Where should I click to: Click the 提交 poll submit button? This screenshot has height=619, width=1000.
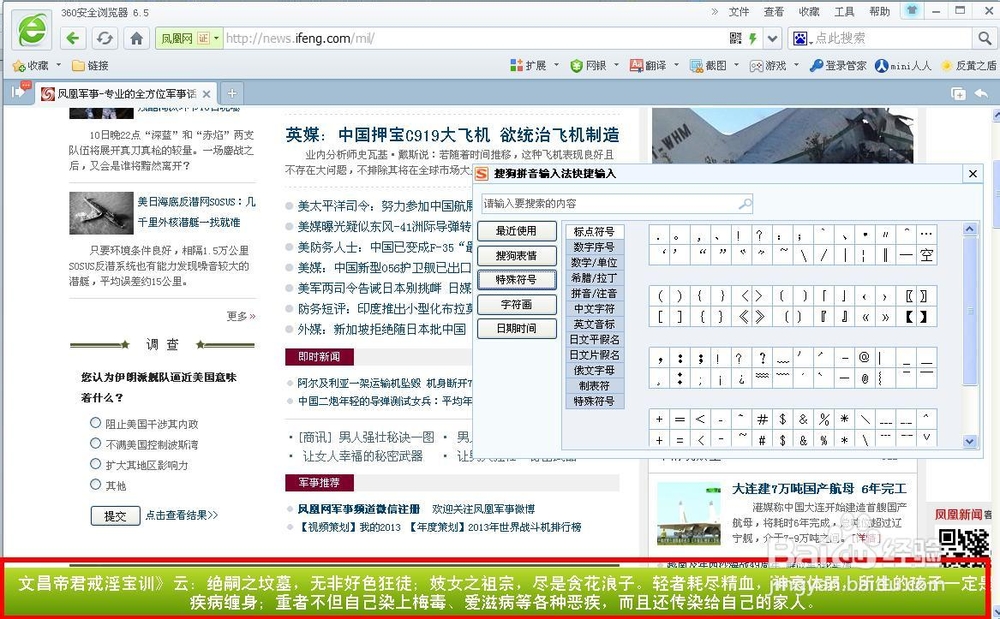114,516
